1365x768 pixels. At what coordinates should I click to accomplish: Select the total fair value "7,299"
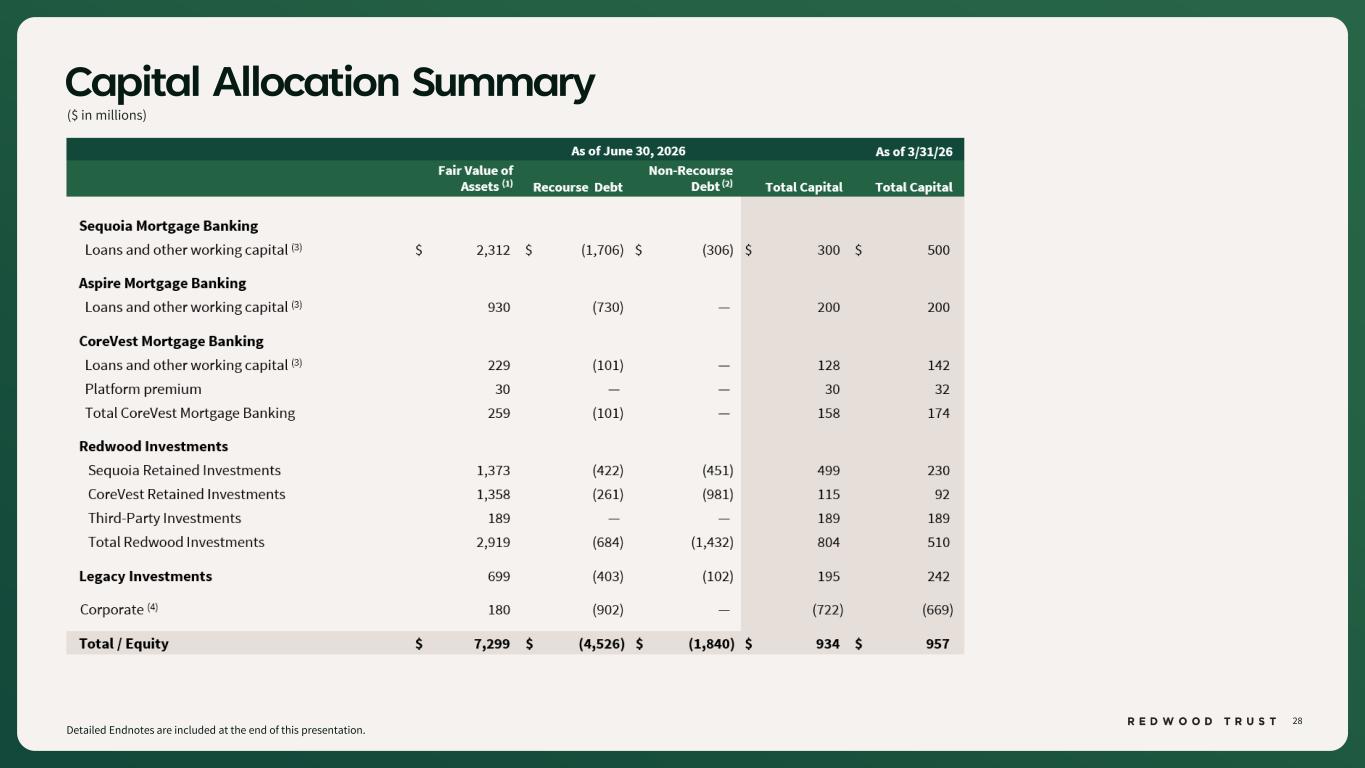coord(493,643)
